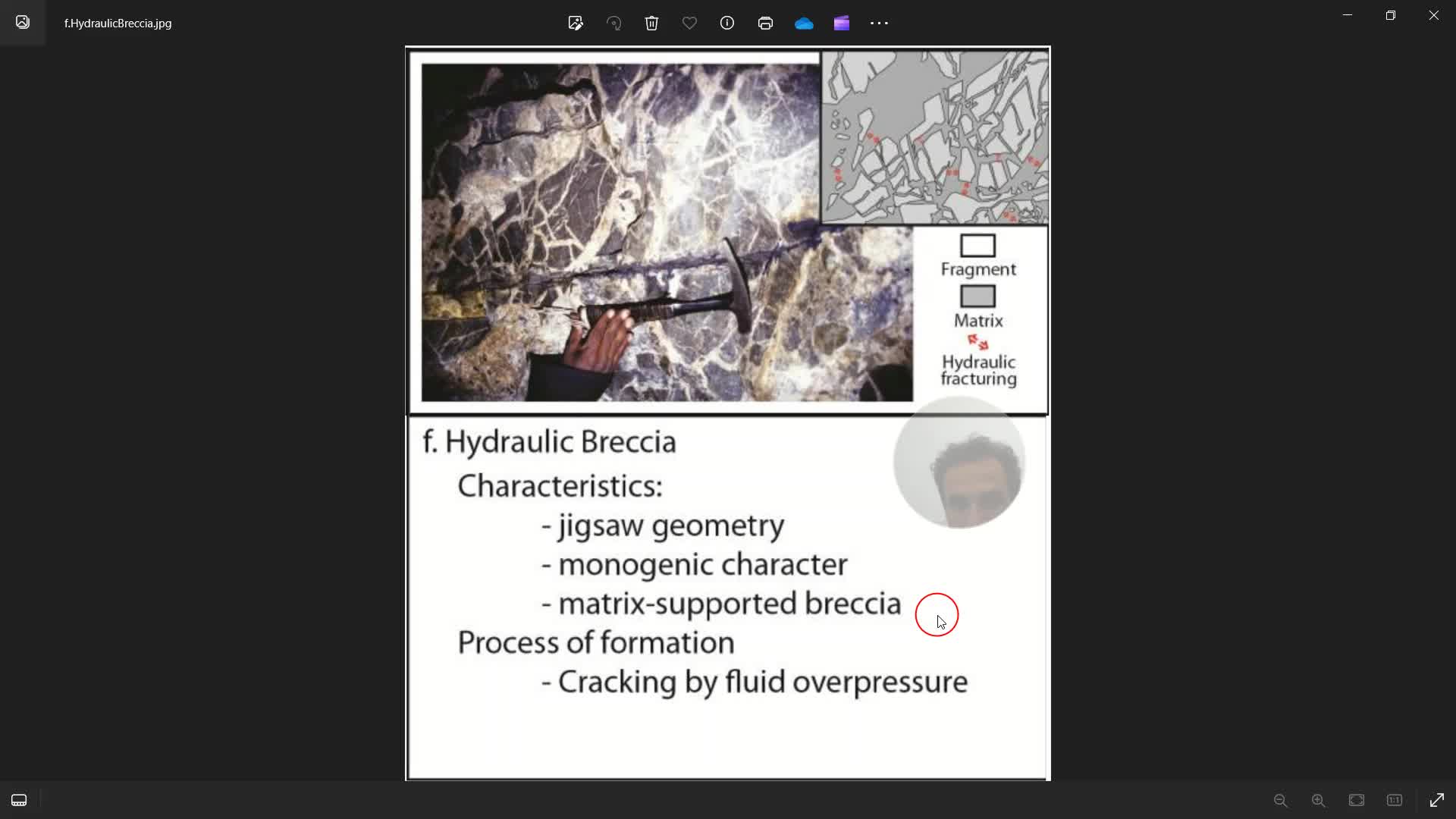Zoom out of the image
Screen dimensions: 1456x819
pyautogui.click(x=1281, y=800)
